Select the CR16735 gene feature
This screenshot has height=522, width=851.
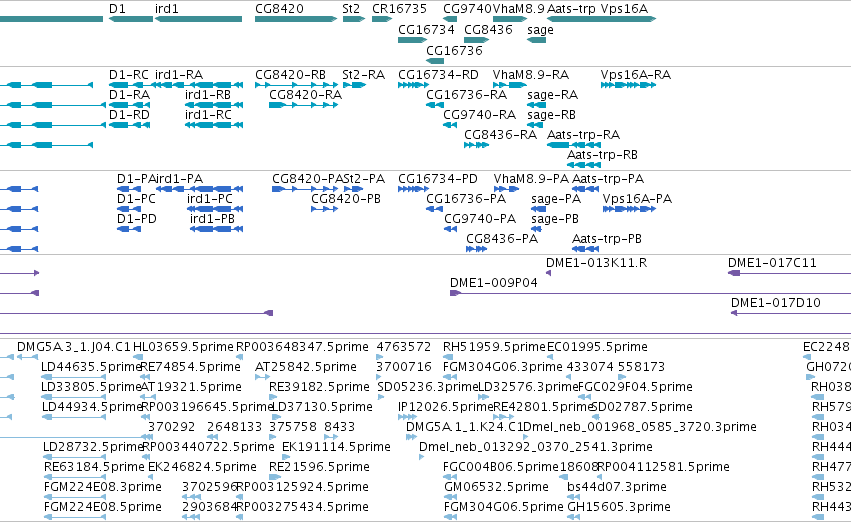(x=382, y=19)
